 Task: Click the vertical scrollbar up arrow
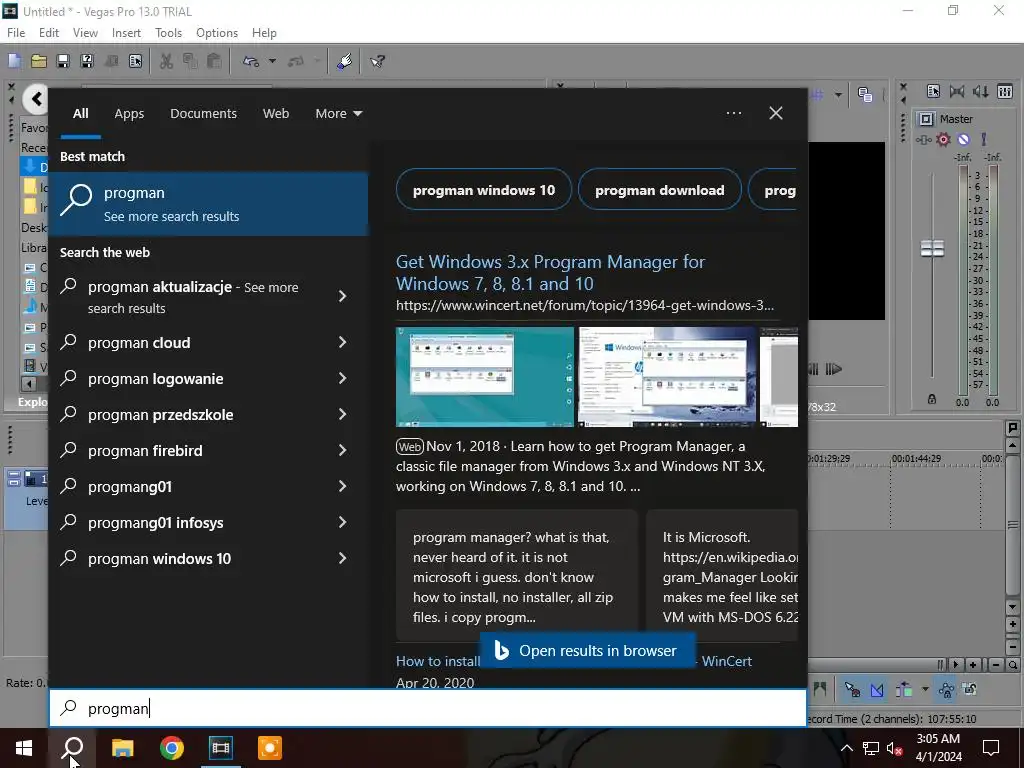1012,445
